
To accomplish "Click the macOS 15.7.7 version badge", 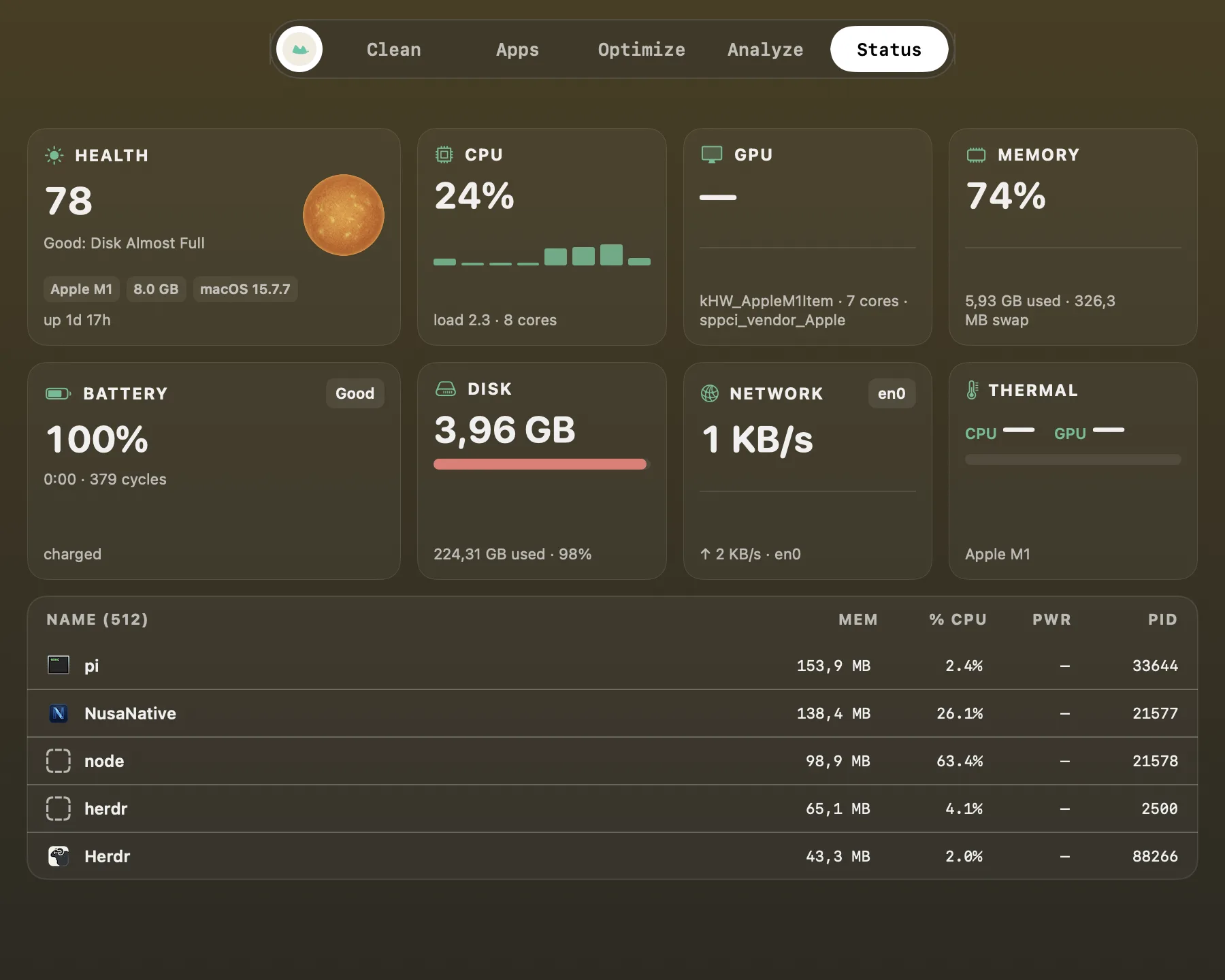I will click(245, 289).
